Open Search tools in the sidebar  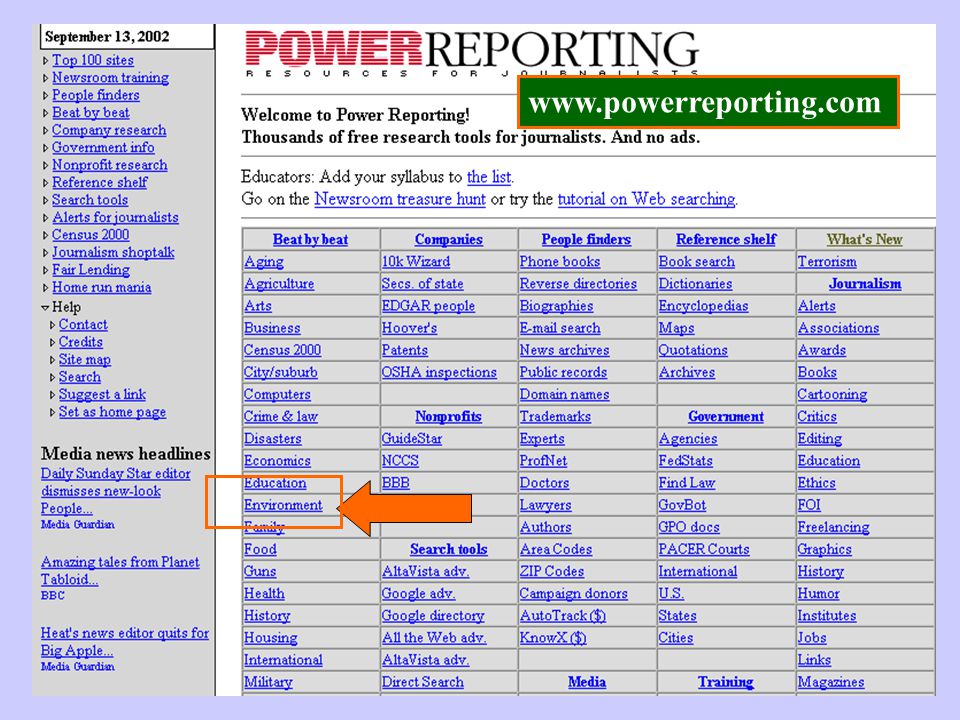(x=90, y=200)
